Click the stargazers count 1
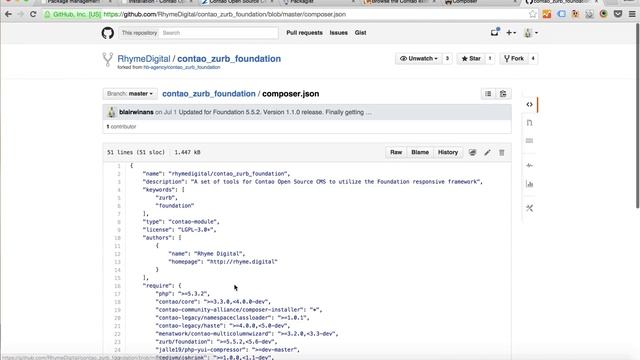 click(x=490, y=59)
